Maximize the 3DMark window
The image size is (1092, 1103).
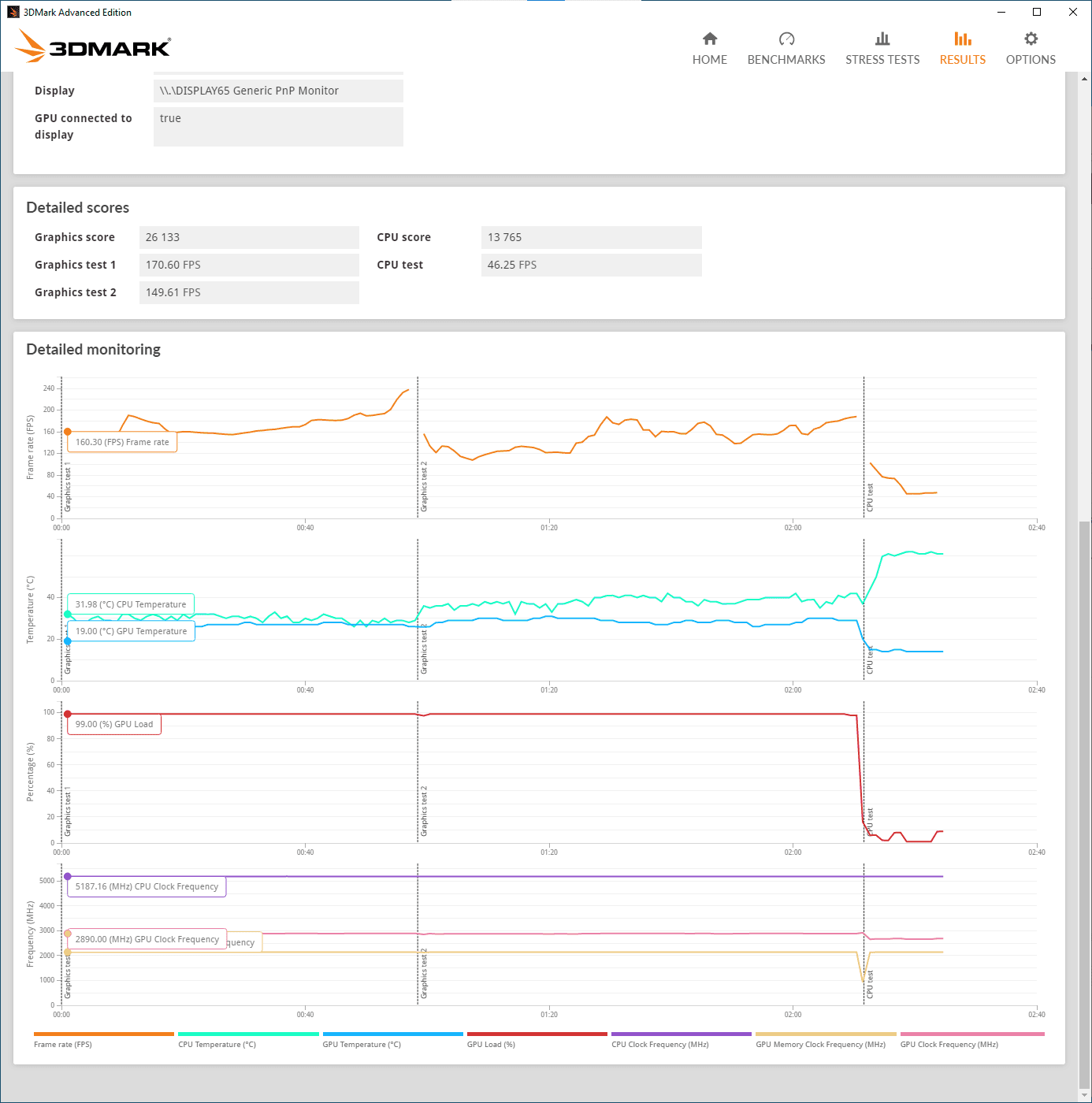(x=1037, y=12)
